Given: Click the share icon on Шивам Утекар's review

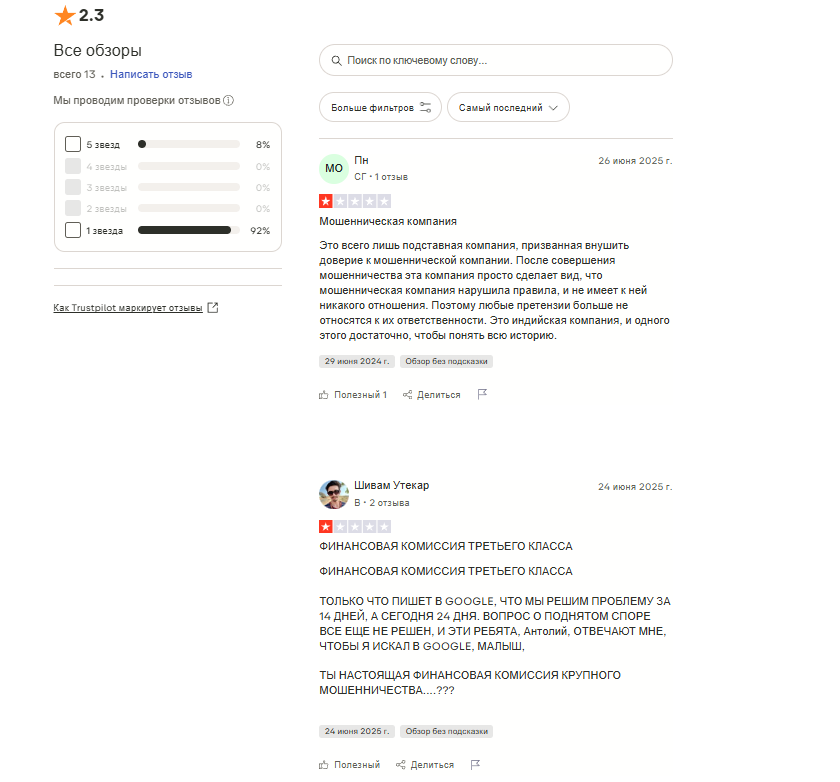Looking at the screenshot, I should click(x=401, y=765).
